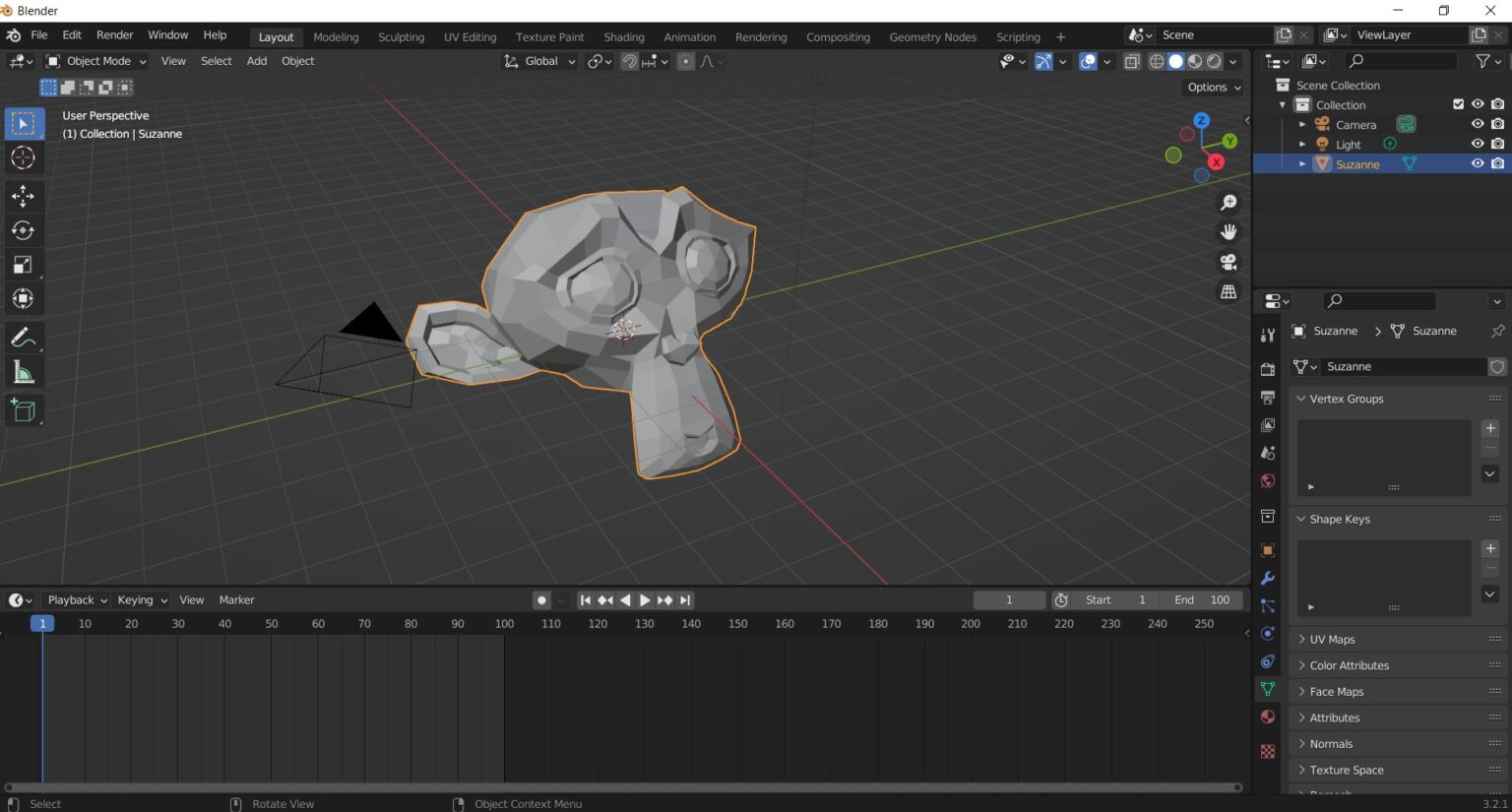Switch to the Shading workspace tab
1512x812 pixels.
coord(624,36)
